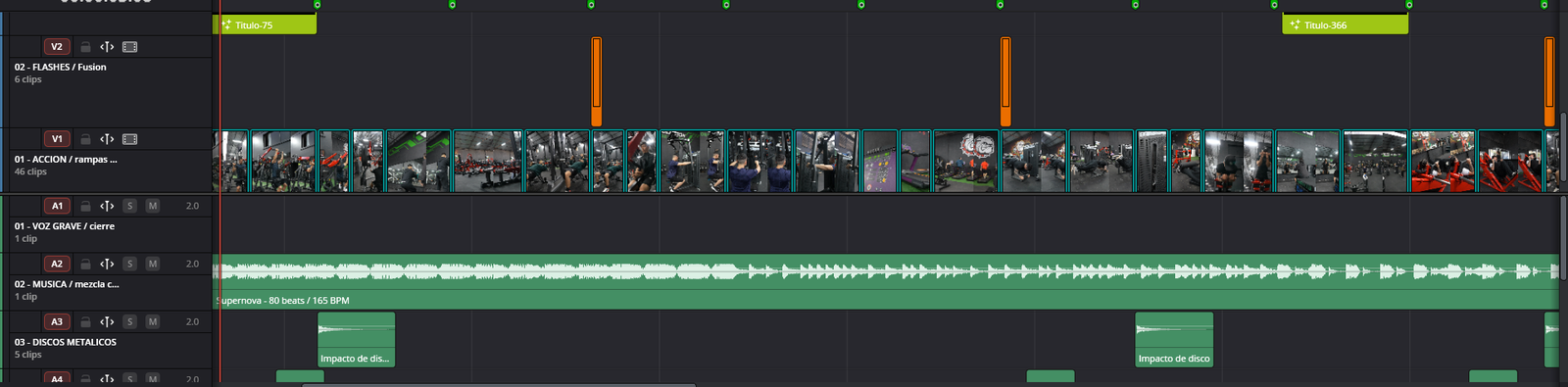Toggle auto select on track V2

[x=107, y=47]
